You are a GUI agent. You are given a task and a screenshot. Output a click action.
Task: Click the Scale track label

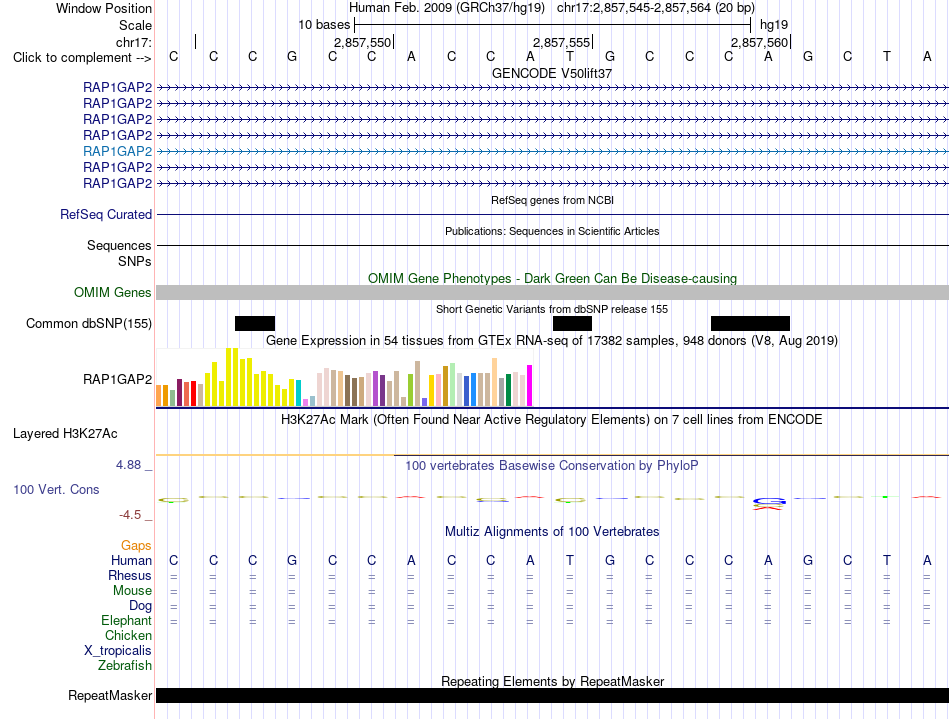135,25
